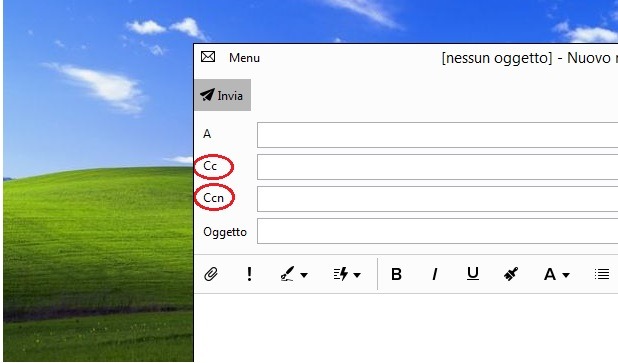618x363 pixels.
Task: Click the Cc label
Action: (x=210, y=166)
